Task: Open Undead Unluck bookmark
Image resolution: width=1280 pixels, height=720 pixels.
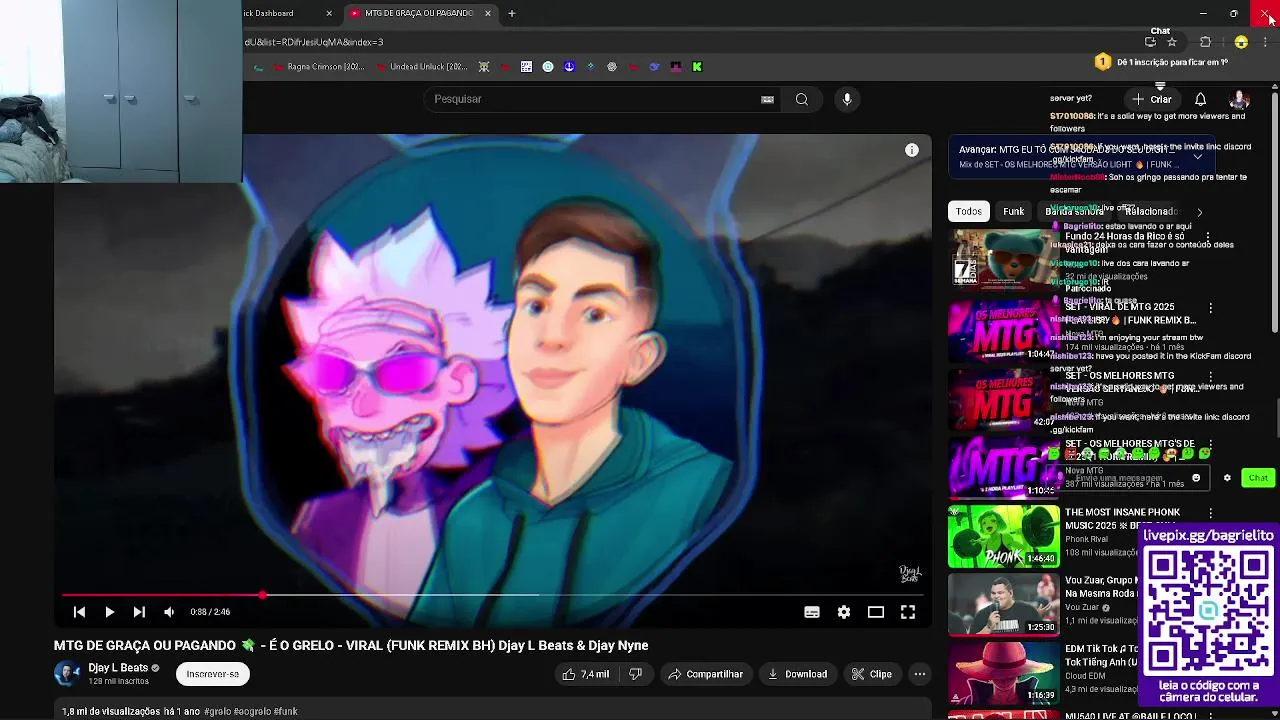Action: 422,67
